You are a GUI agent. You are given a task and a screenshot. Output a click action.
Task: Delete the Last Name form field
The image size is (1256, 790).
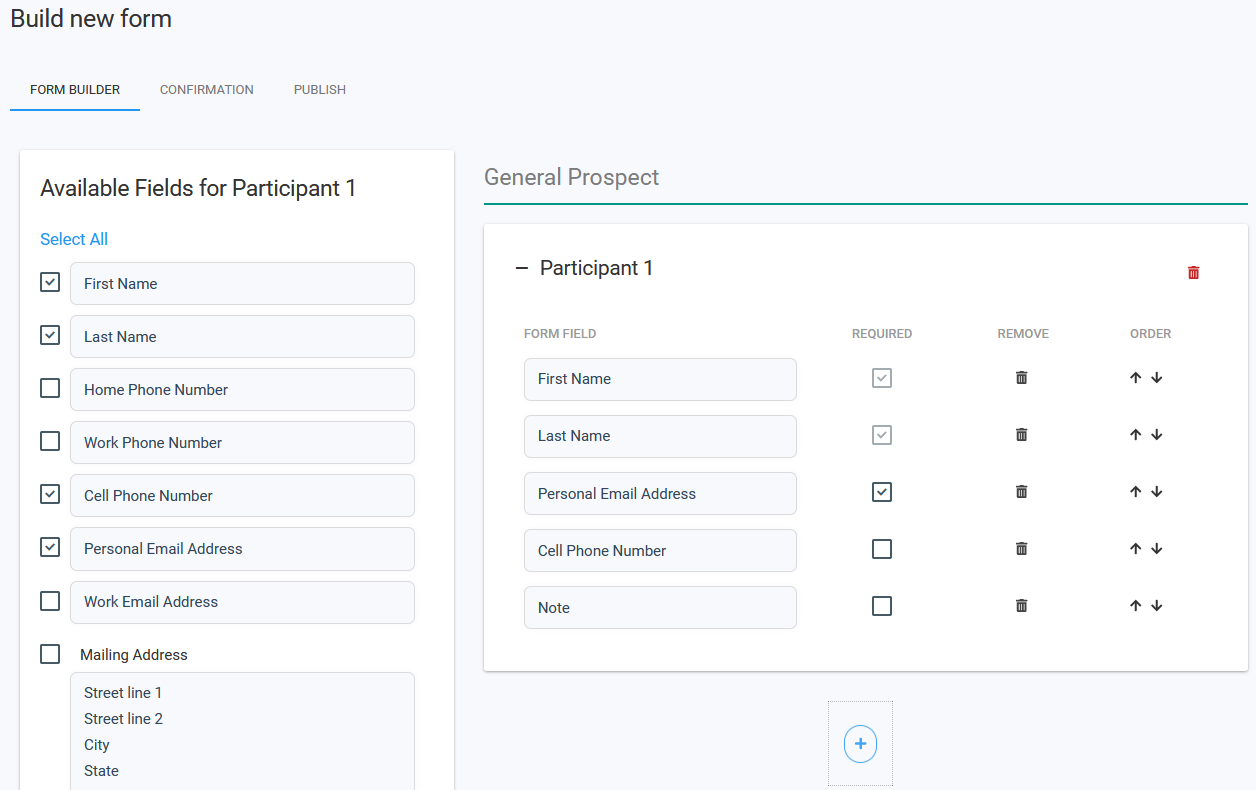click(x=1021, y=434)
